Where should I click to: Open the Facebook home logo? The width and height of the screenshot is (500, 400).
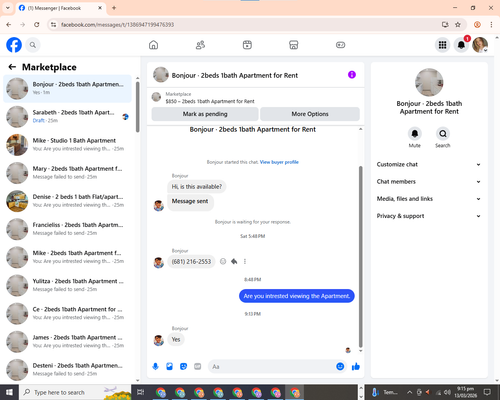click(x=14, y=45)
